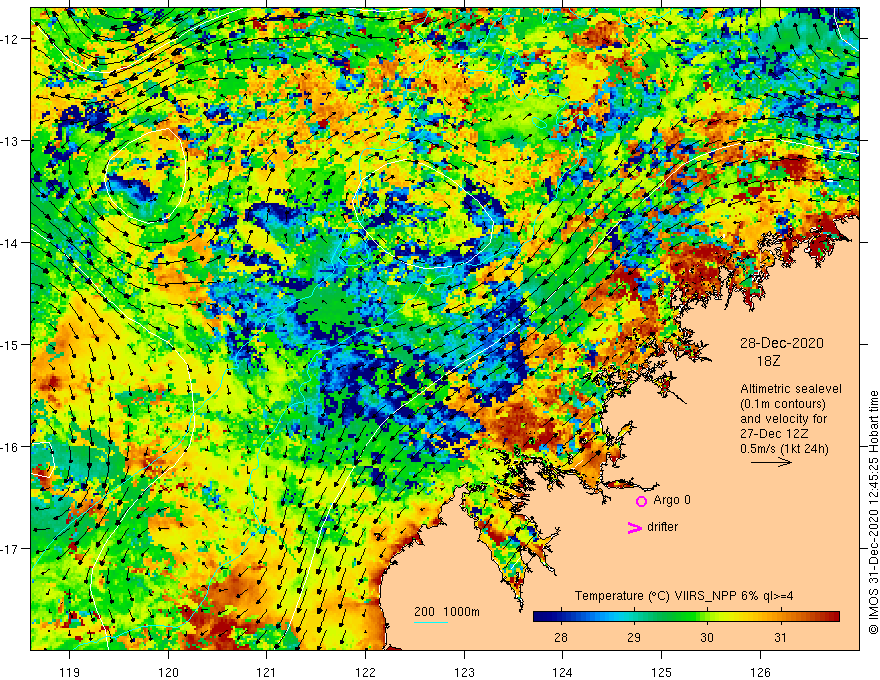Viewport: 880px width, 680px height.
Task: Click the cyan 200 1000m contour line sample
Action: [x=430, y=622]
